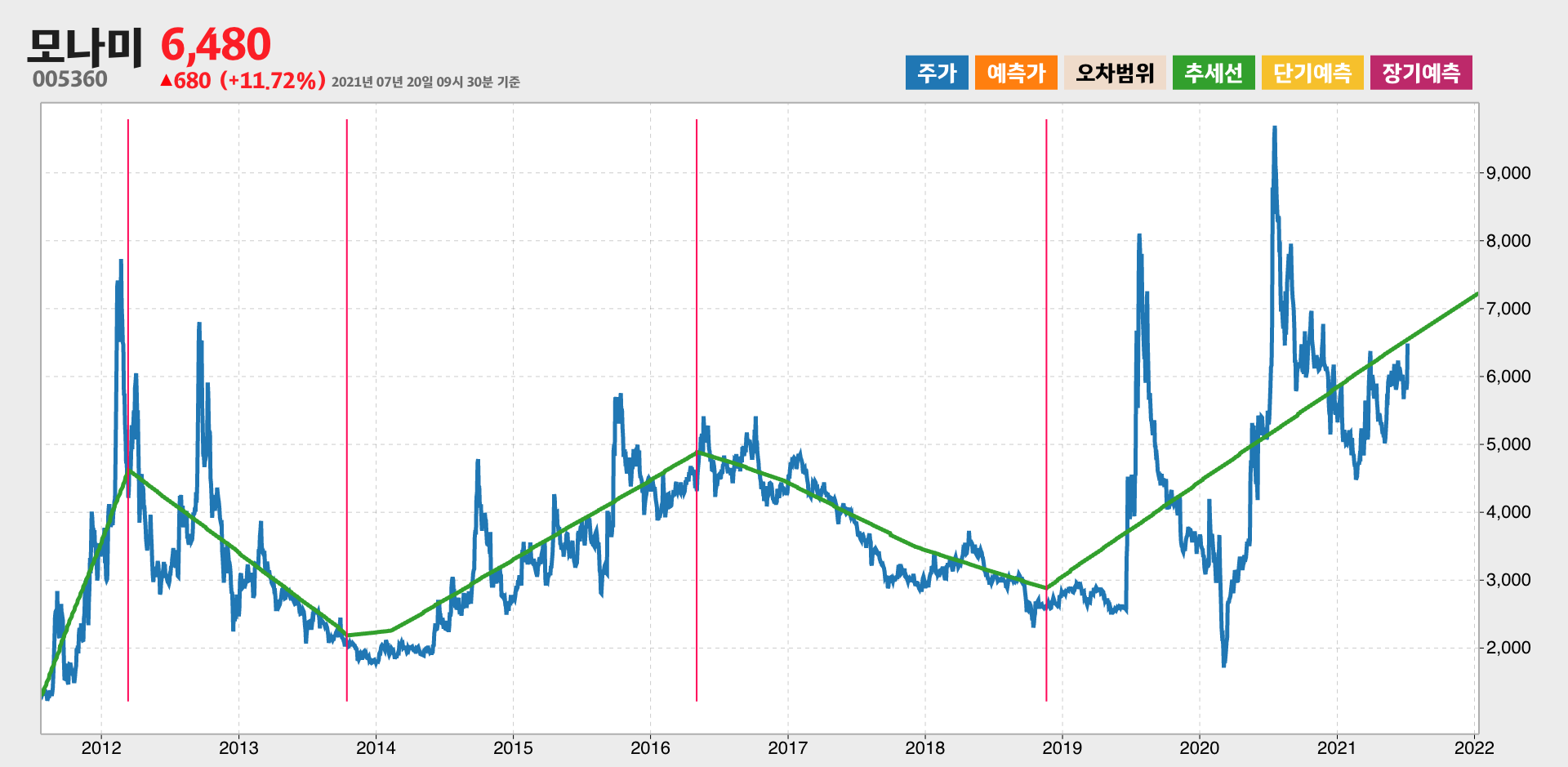This screenshot has width=1568, height=767.
Task: Click the red vertical marker in late 2018
Action: point(1046,410)
